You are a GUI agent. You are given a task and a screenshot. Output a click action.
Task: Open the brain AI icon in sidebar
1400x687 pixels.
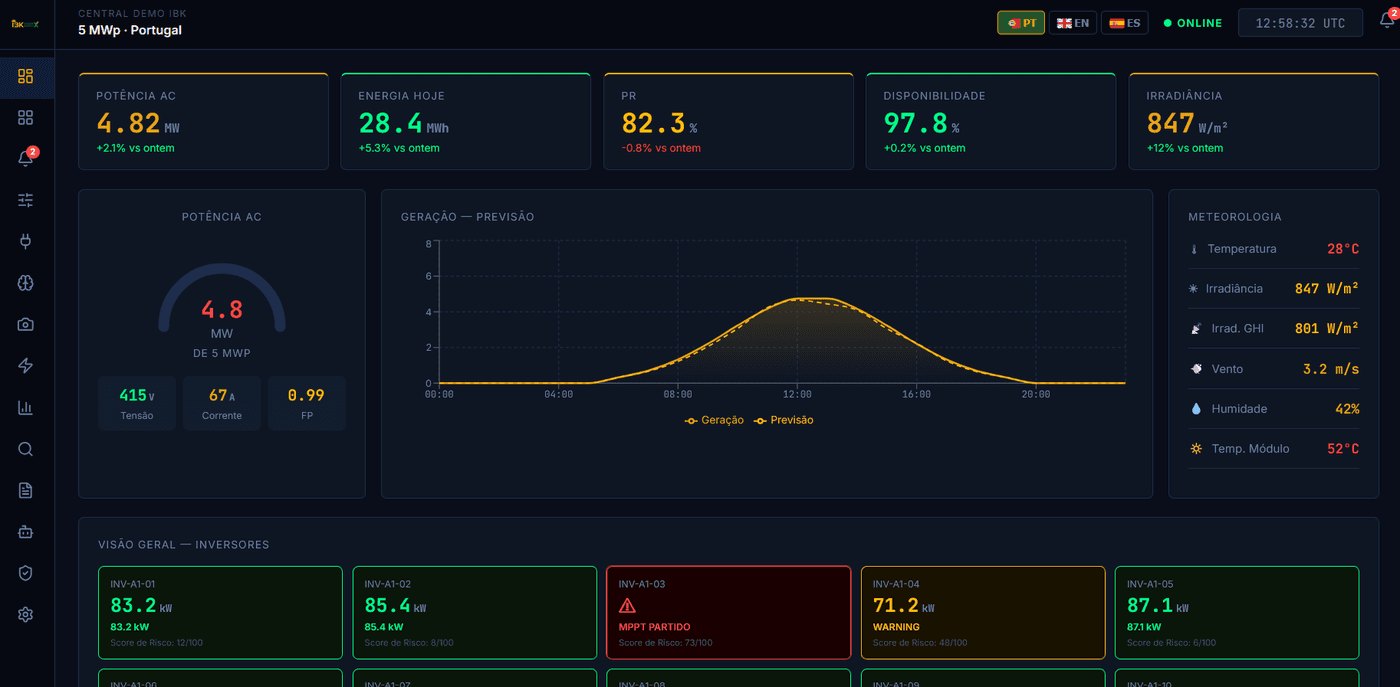pos(26,283)
